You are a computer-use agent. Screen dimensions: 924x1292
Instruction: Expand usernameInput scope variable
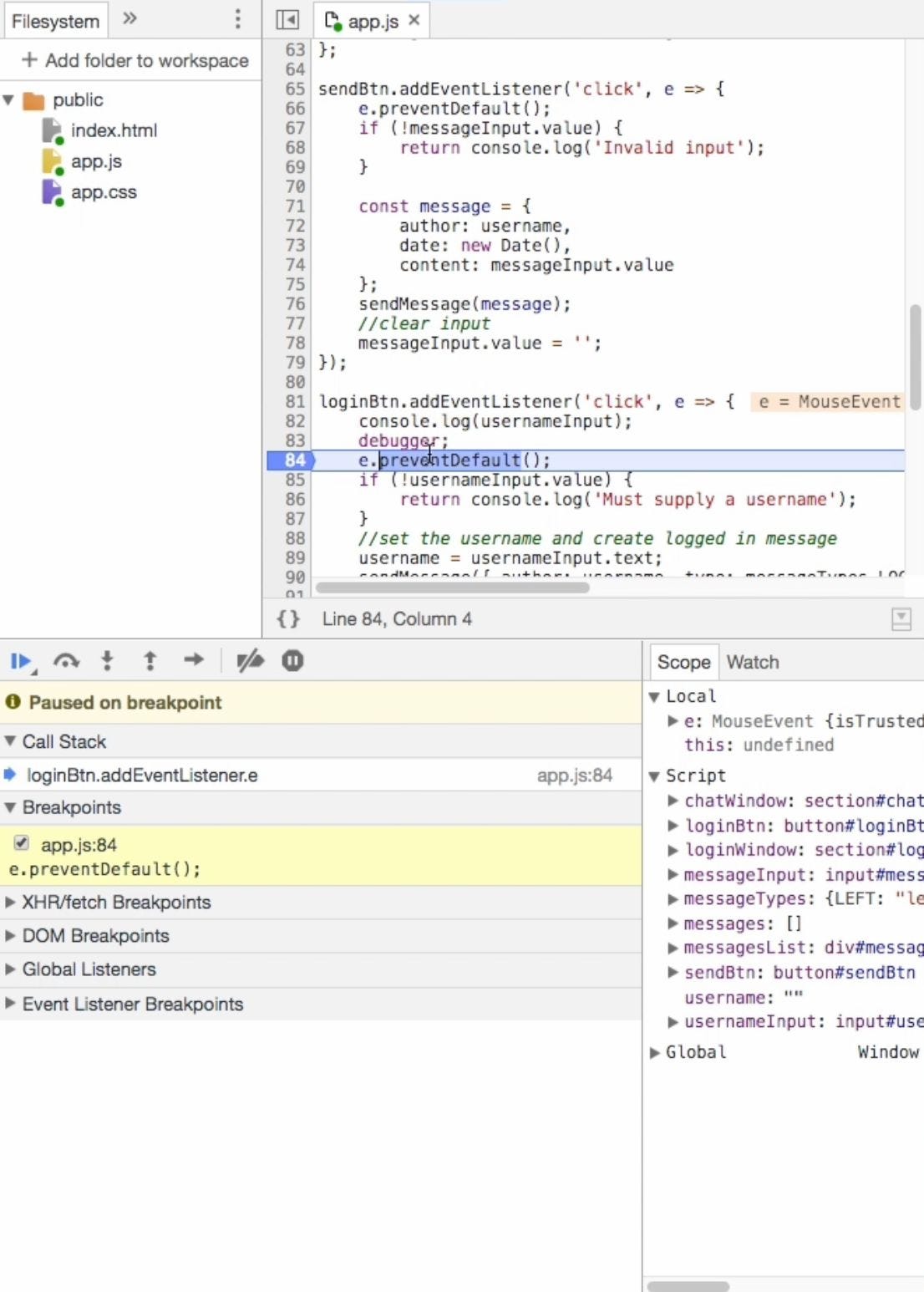[x=673, y=1022]
